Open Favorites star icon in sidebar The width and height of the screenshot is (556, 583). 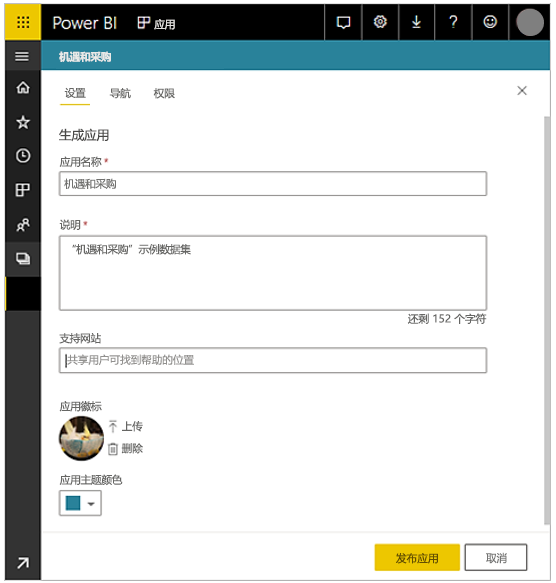click(23, 122)
